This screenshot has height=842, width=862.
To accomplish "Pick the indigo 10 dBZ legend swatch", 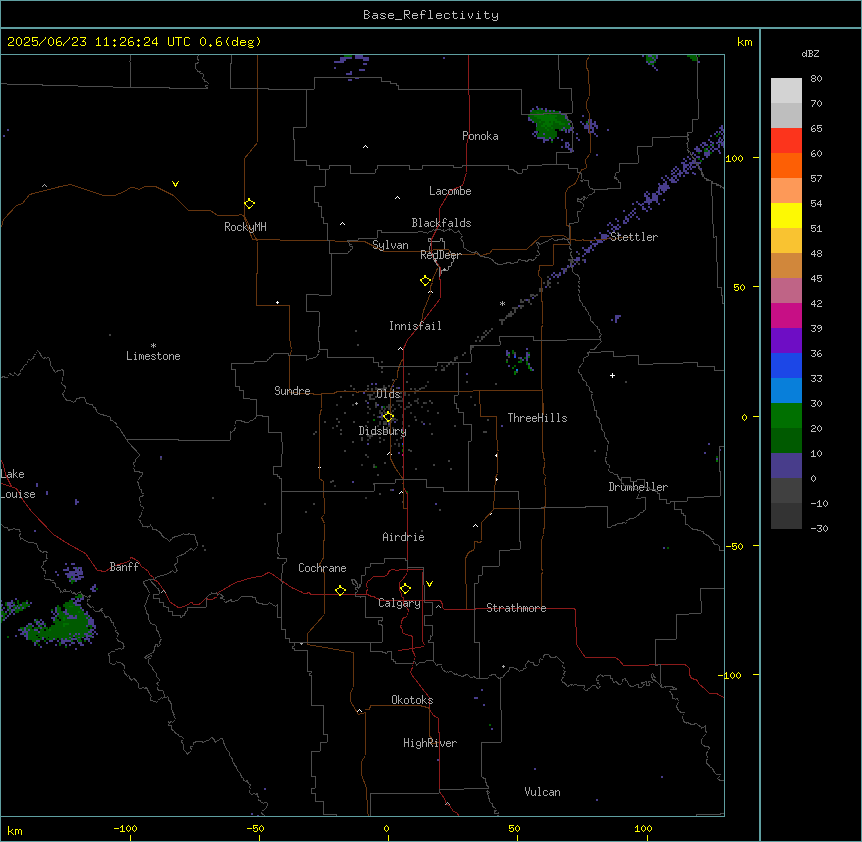I will click(x=786, y=466).
